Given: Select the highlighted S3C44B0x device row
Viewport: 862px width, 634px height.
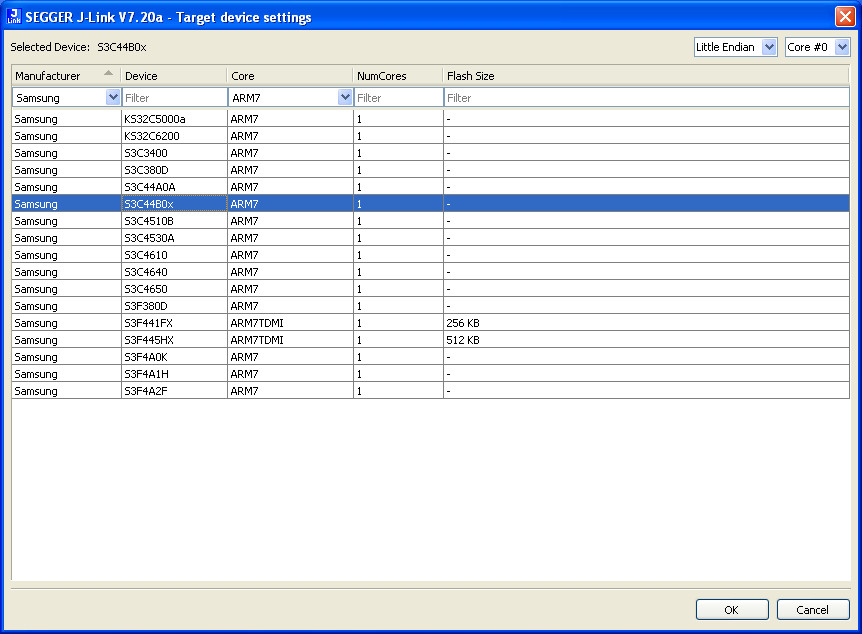Looking at the screenshot, I should (430, 204).
